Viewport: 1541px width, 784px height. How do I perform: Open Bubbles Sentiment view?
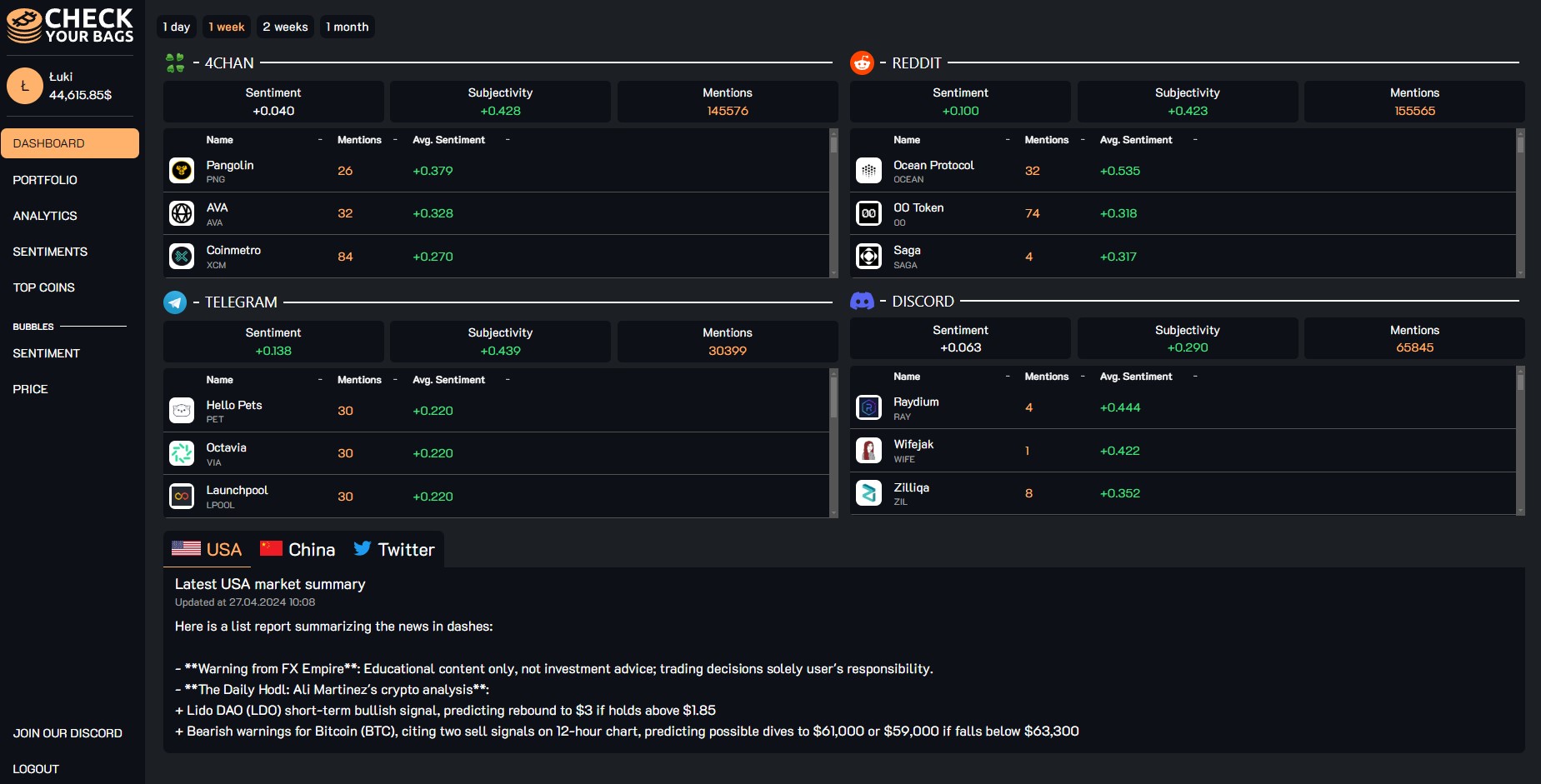[x=46, y=353]
